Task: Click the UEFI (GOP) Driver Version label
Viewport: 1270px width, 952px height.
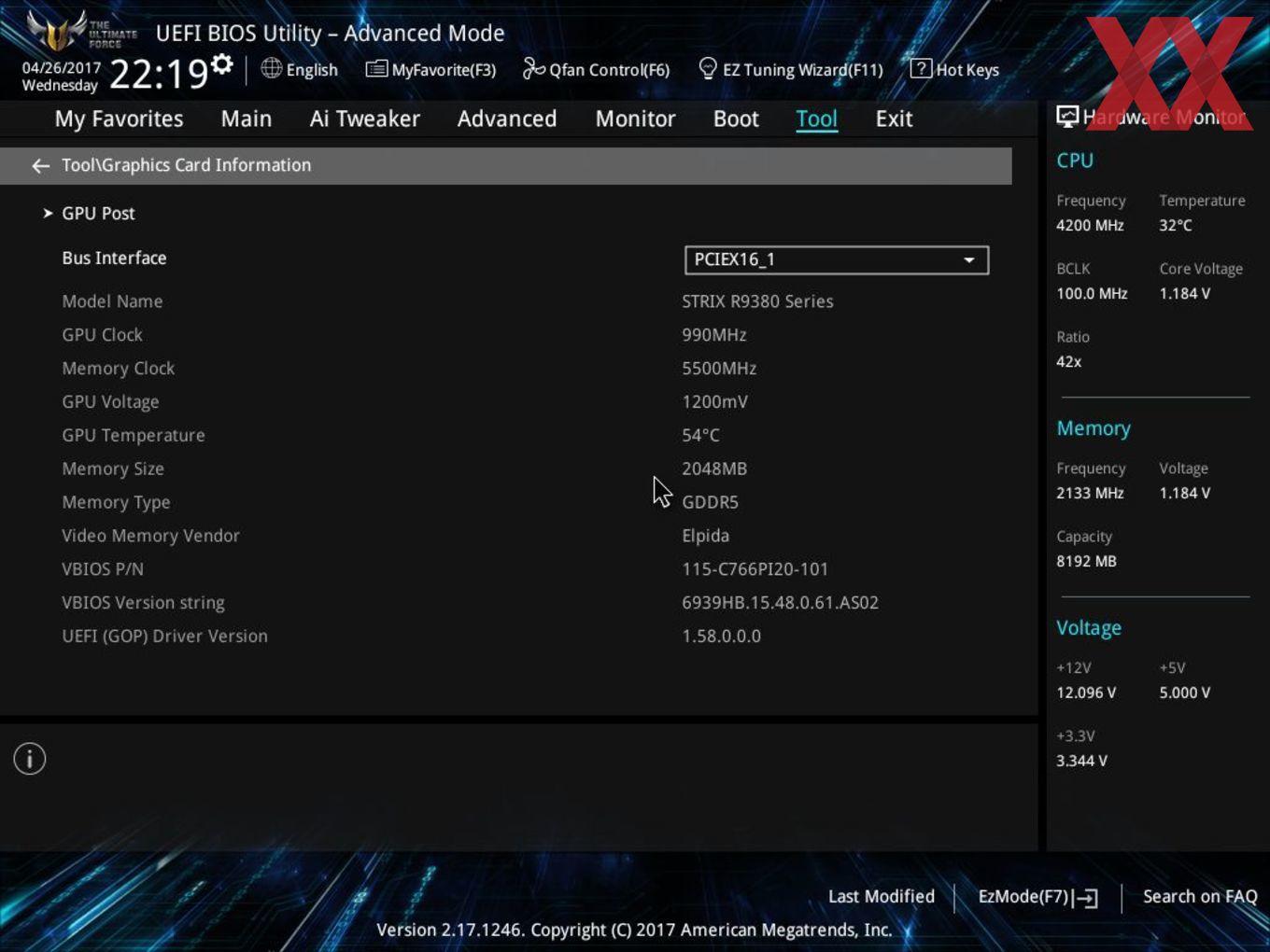Action: click(x=164, y=637)
